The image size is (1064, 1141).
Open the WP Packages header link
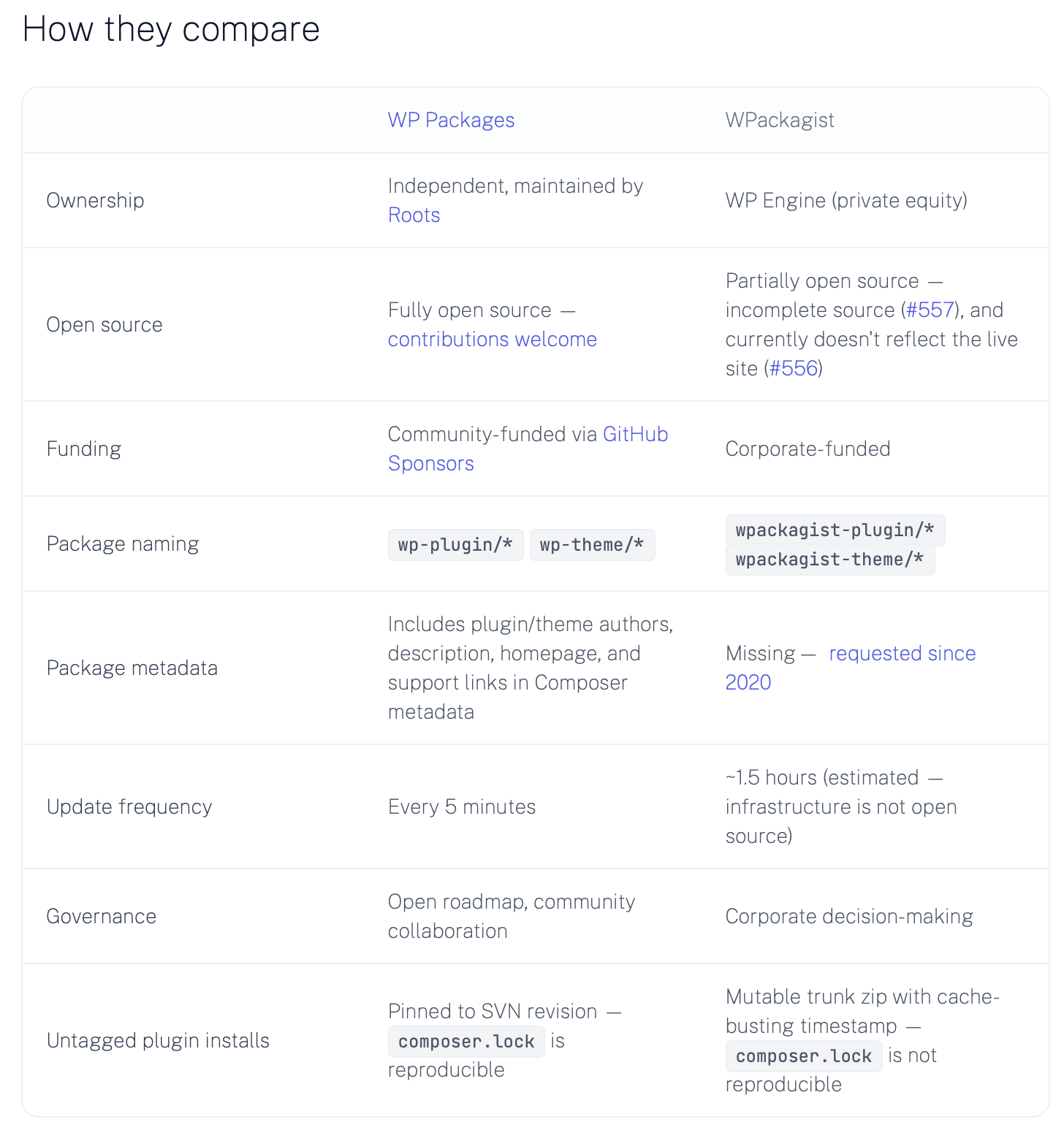tap(451, 120)
